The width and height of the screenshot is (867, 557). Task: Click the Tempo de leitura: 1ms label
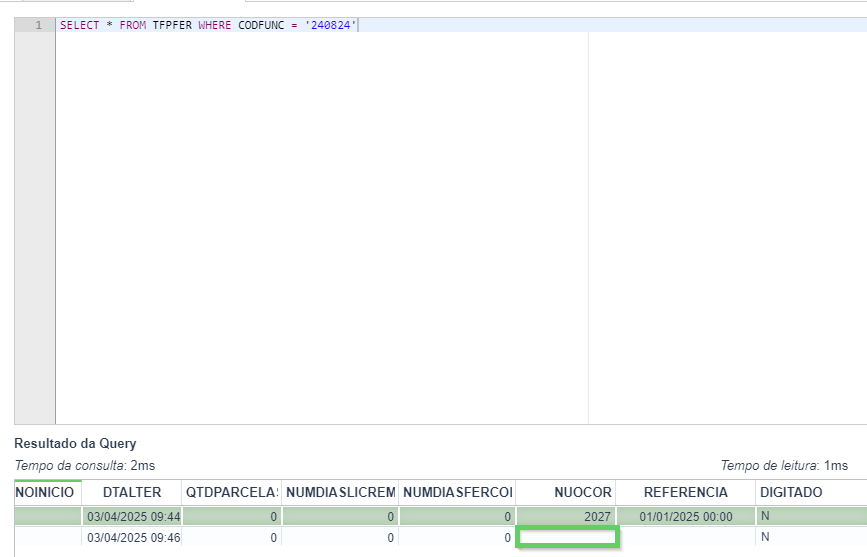click(x=784, y=466)
